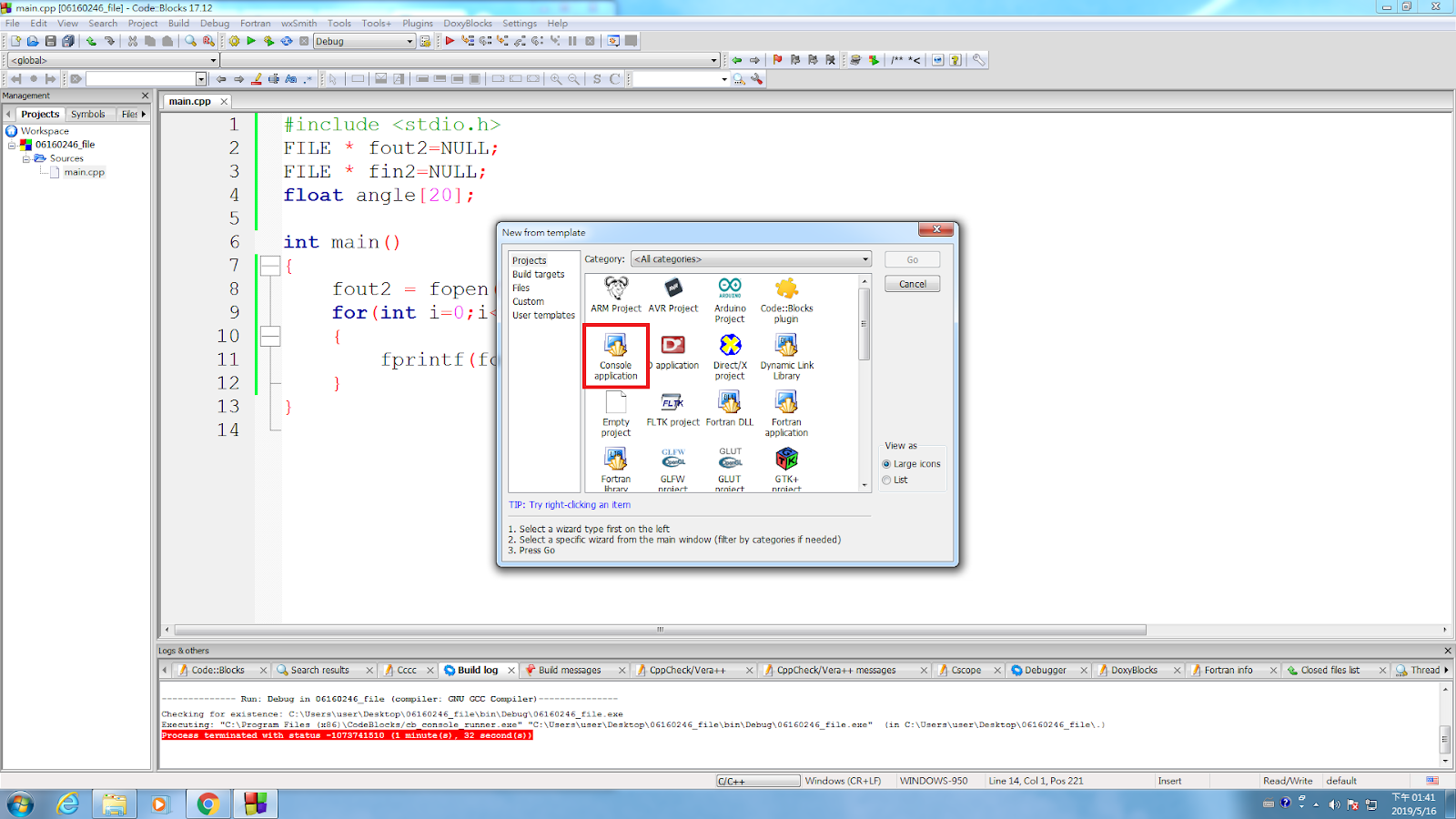Open the File menu
Viewport: 1456px width, 819px height.
[13, 24]
